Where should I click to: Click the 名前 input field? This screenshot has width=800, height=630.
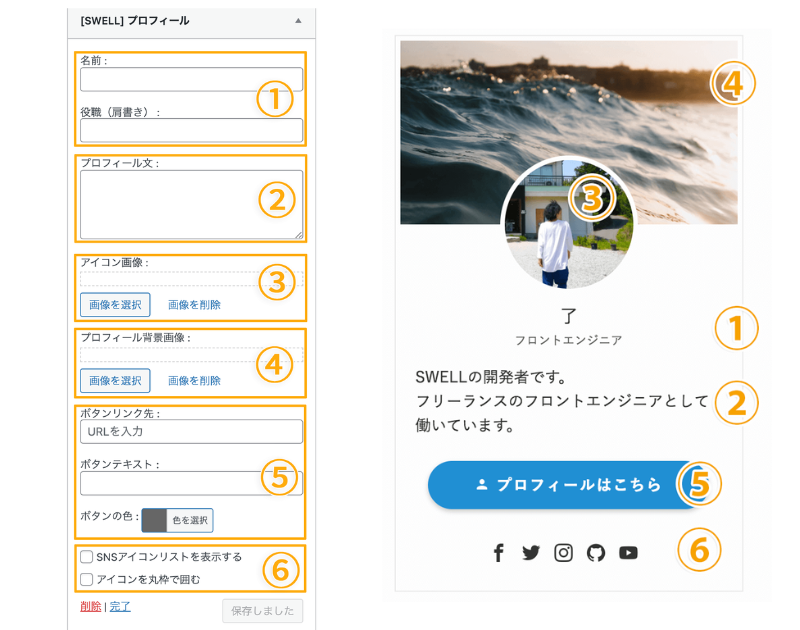click(x=191, y=80)
